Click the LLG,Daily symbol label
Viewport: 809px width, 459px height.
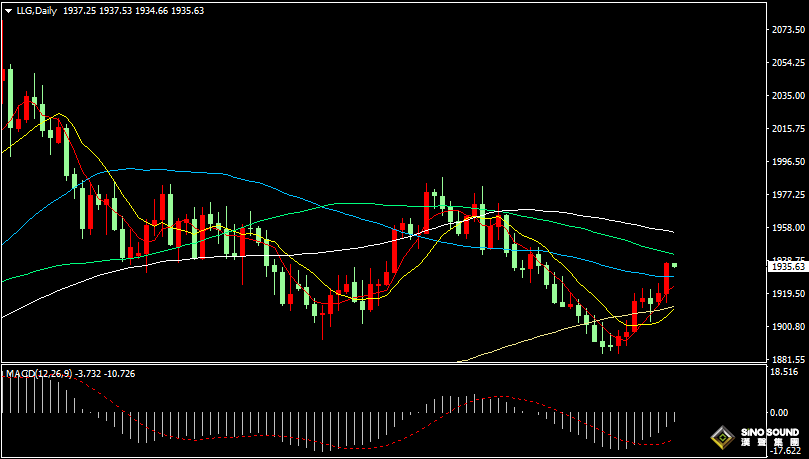tap(35, 10)
